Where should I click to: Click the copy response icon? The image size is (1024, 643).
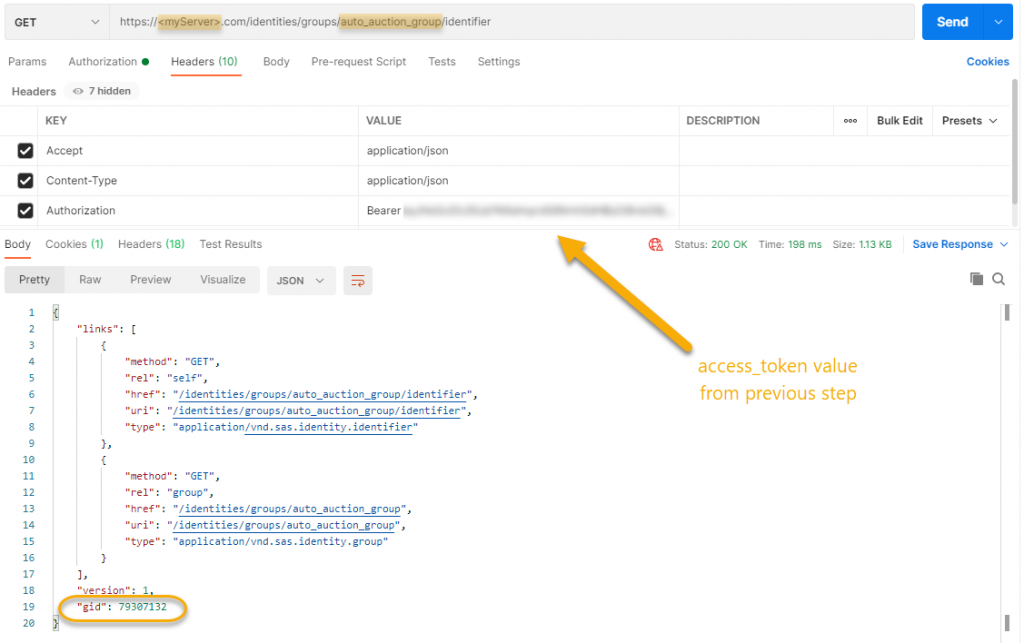point(976,279)
